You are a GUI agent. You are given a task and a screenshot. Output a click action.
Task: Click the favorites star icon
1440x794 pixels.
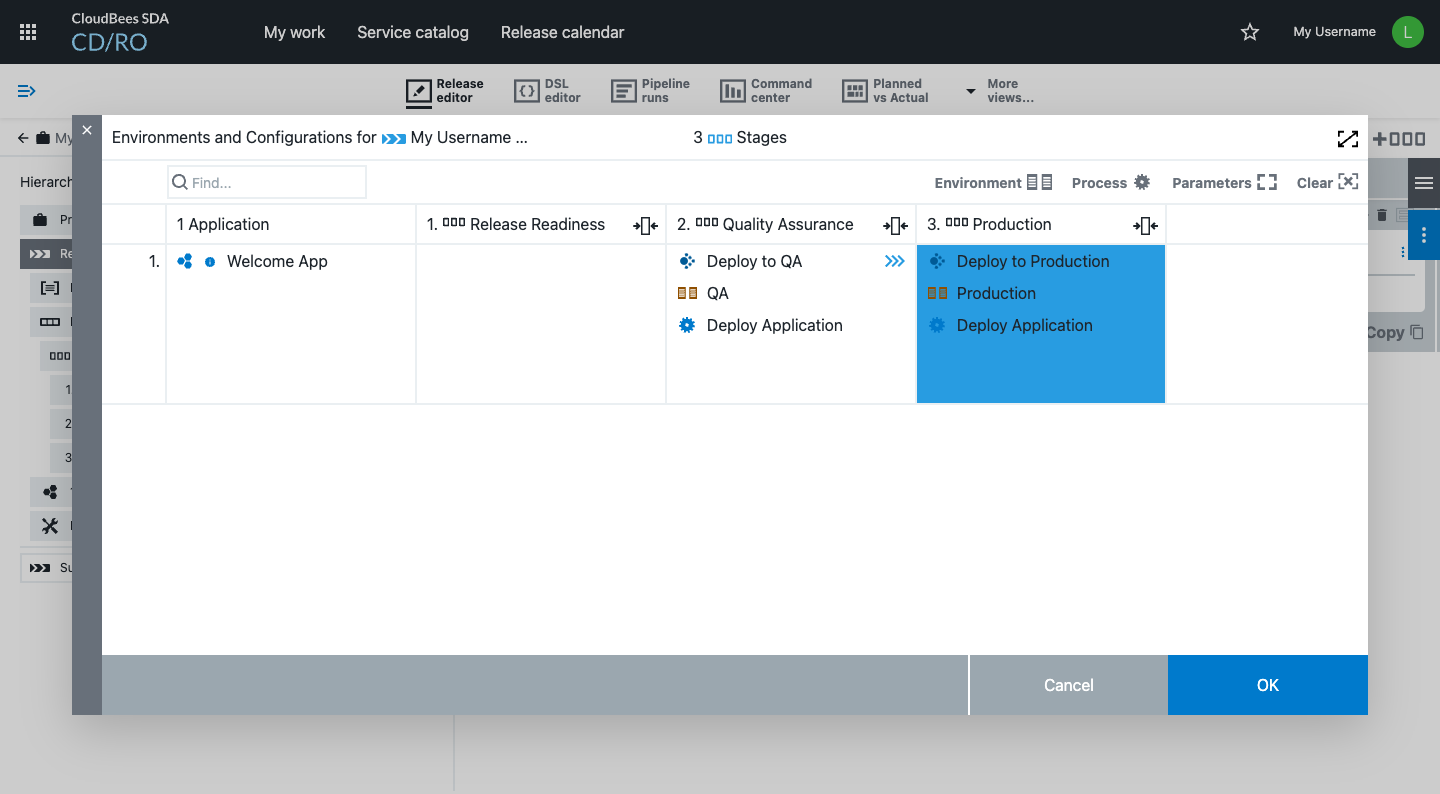click(x=1249, y=32)
